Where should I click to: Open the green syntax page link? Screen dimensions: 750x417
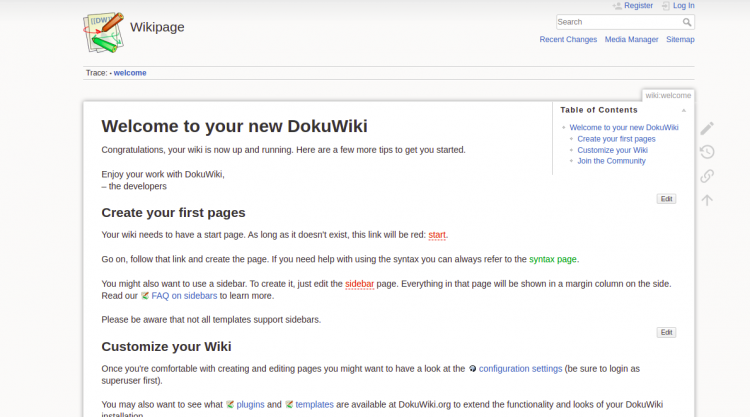click(x=552, y=259)
